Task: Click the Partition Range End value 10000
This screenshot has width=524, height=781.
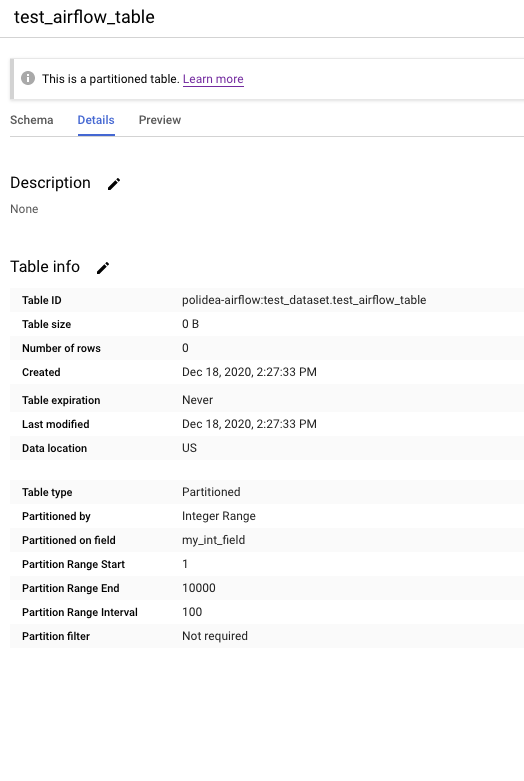Action: [x=199, y=588]
